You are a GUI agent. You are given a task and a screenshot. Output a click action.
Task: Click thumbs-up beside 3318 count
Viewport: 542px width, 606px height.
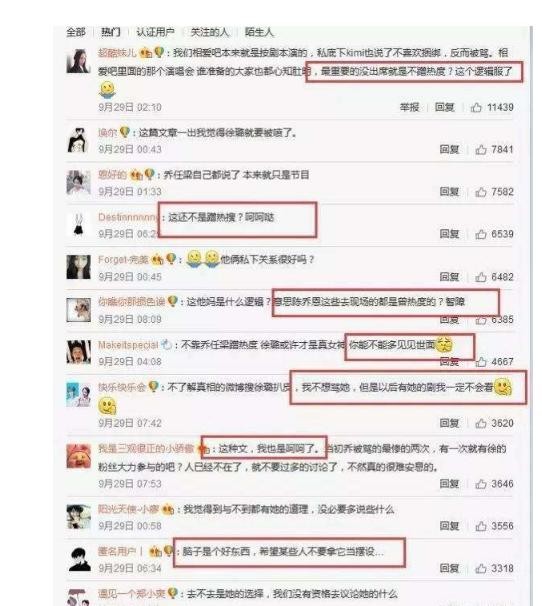[x=481, y=568]
